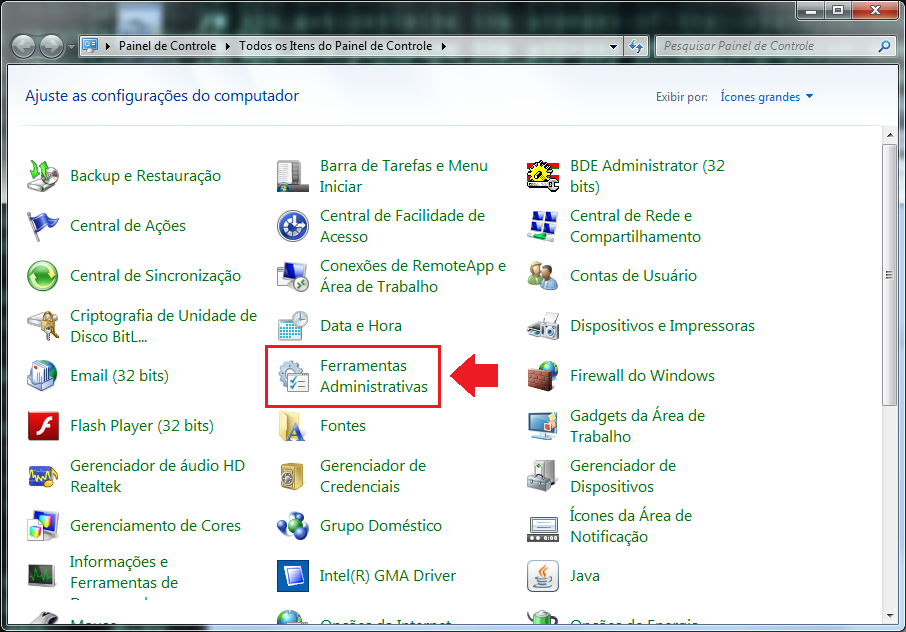Open the Central de Ações link
This screenshot has height=632, width=906.
pyautogui.click(x=128, y=226)
